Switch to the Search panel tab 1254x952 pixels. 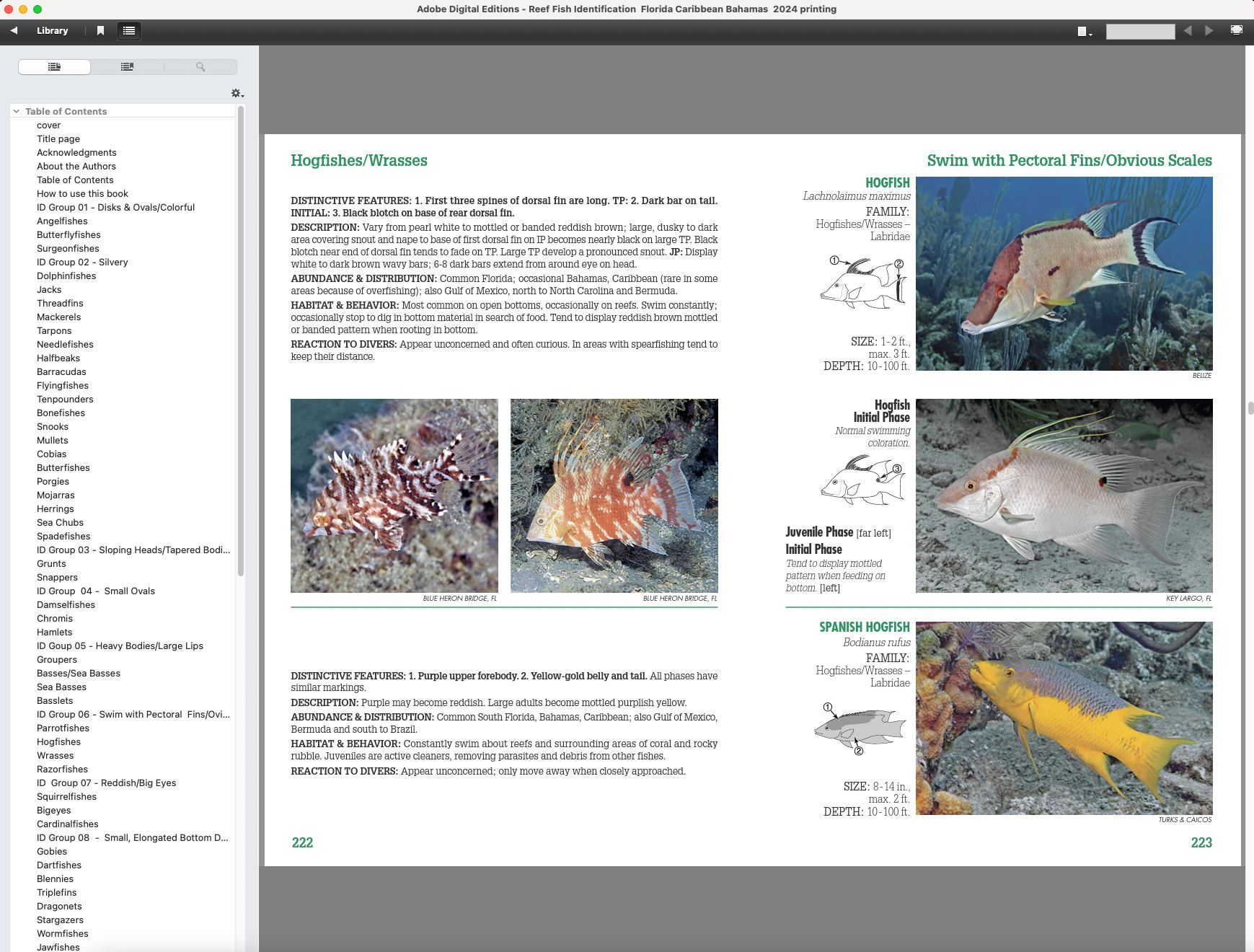pyautogui.click(x=200, y=66)
